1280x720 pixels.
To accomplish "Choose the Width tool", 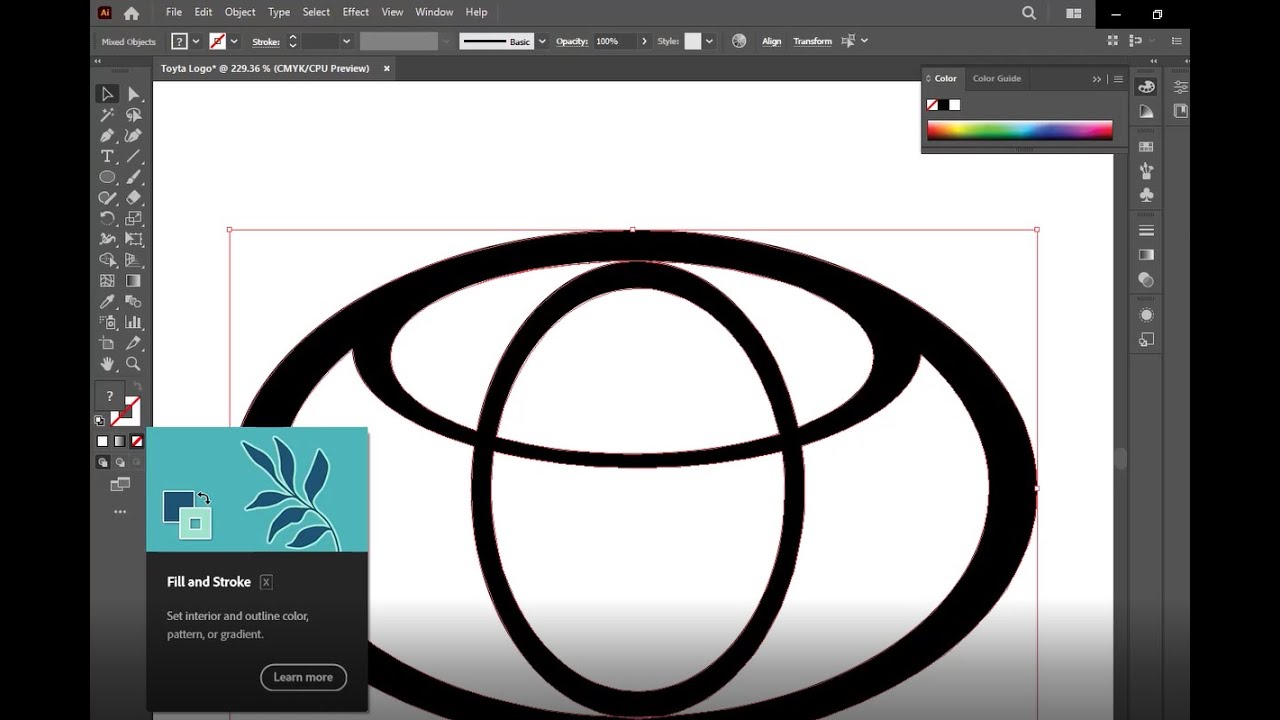I will 107,239.
